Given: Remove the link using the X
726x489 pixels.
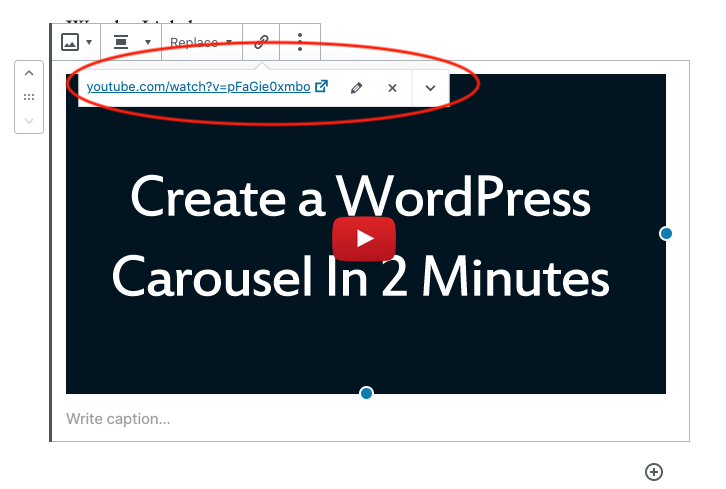Looking at the screenshot, I should 392,88.
